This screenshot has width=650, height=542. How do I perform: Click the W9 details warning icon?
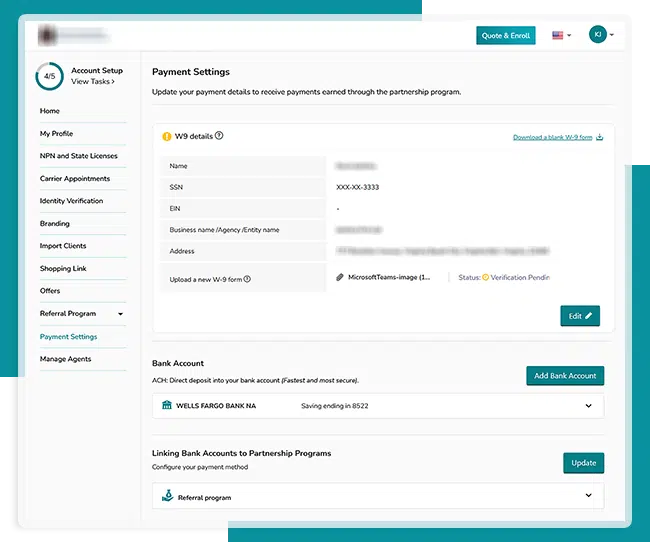coord(167,136)
